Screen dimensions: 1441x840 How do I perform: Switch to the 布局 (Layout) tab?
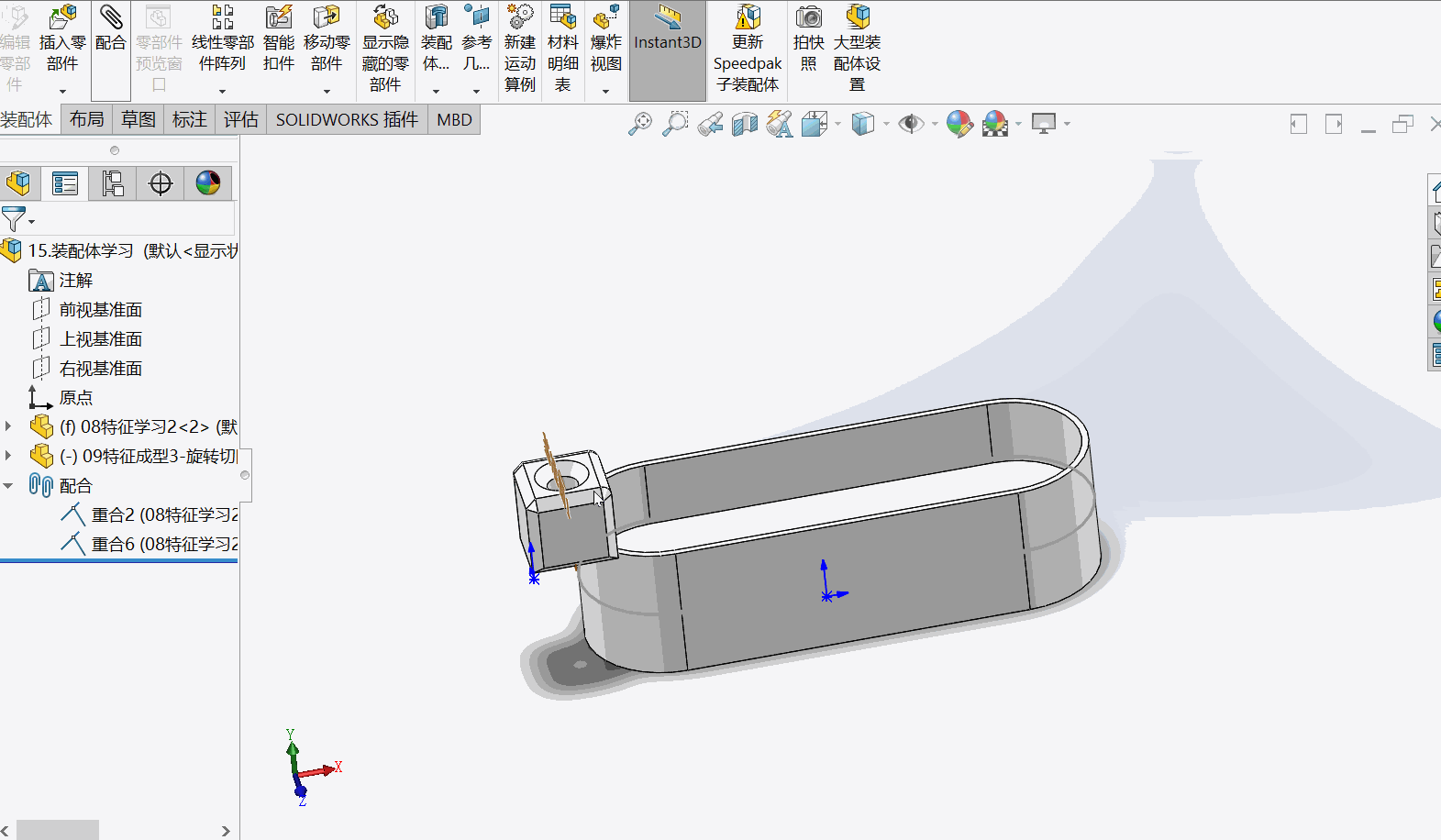pos(87,120)
